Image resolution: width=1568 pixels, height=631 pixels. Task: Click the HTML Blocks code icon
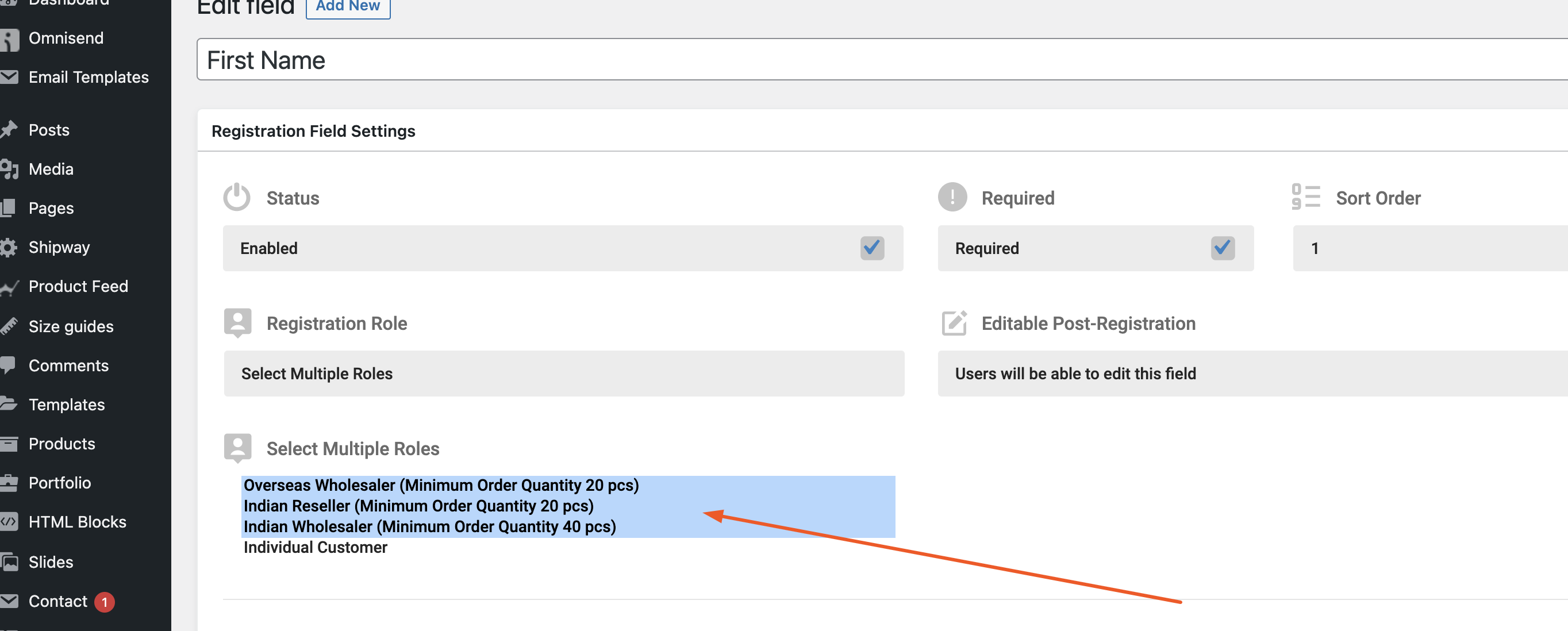point(9,521)
